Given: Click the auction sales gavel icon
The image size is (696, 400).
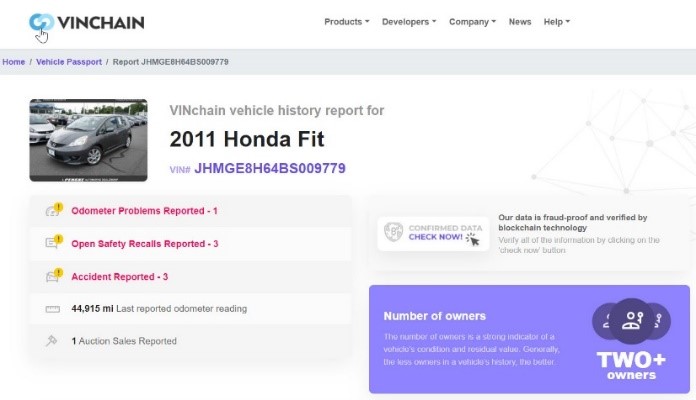Looking at the screenshot, I should pyautogui.click(x=52, y=341).
